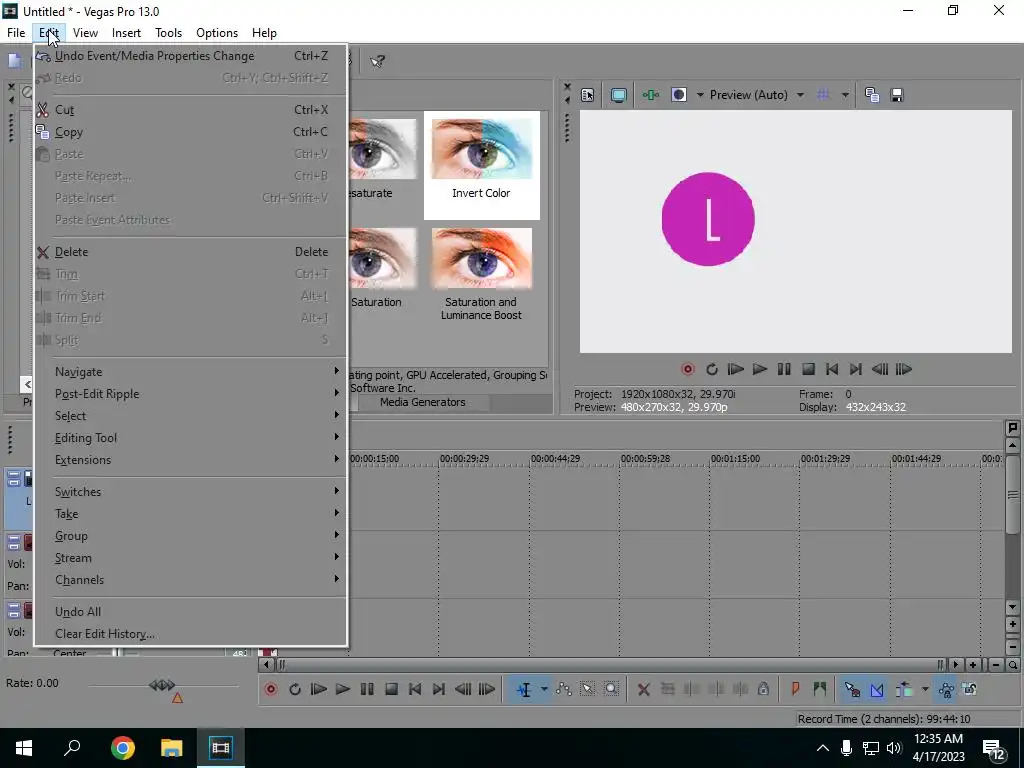Click Play in timeline transport bar

pyautogui.click(x=343, y=689)
